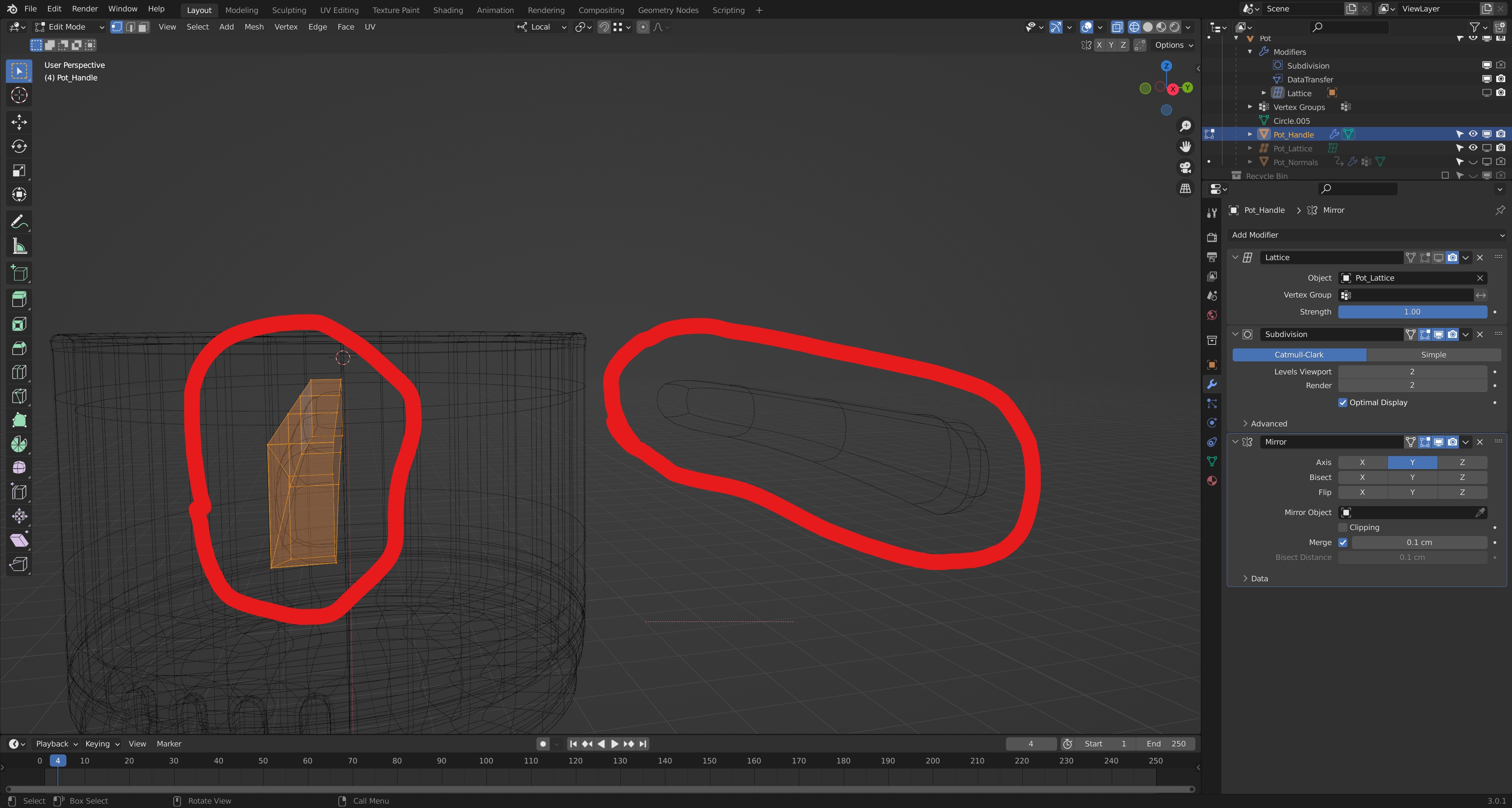Select the Move tool in the toolbar
The image size is (1512, 808).
[19, 121]
